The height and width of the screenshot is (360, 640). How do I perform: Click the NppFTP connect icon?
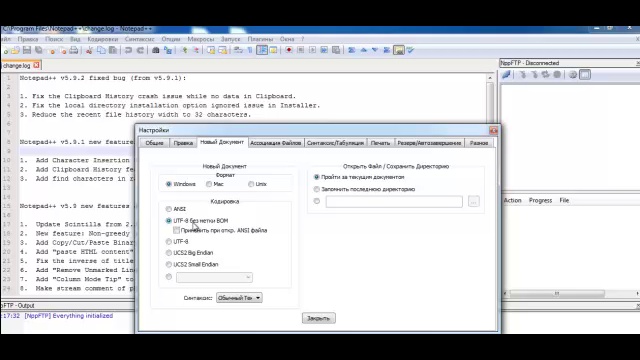(x=506, y=75)
